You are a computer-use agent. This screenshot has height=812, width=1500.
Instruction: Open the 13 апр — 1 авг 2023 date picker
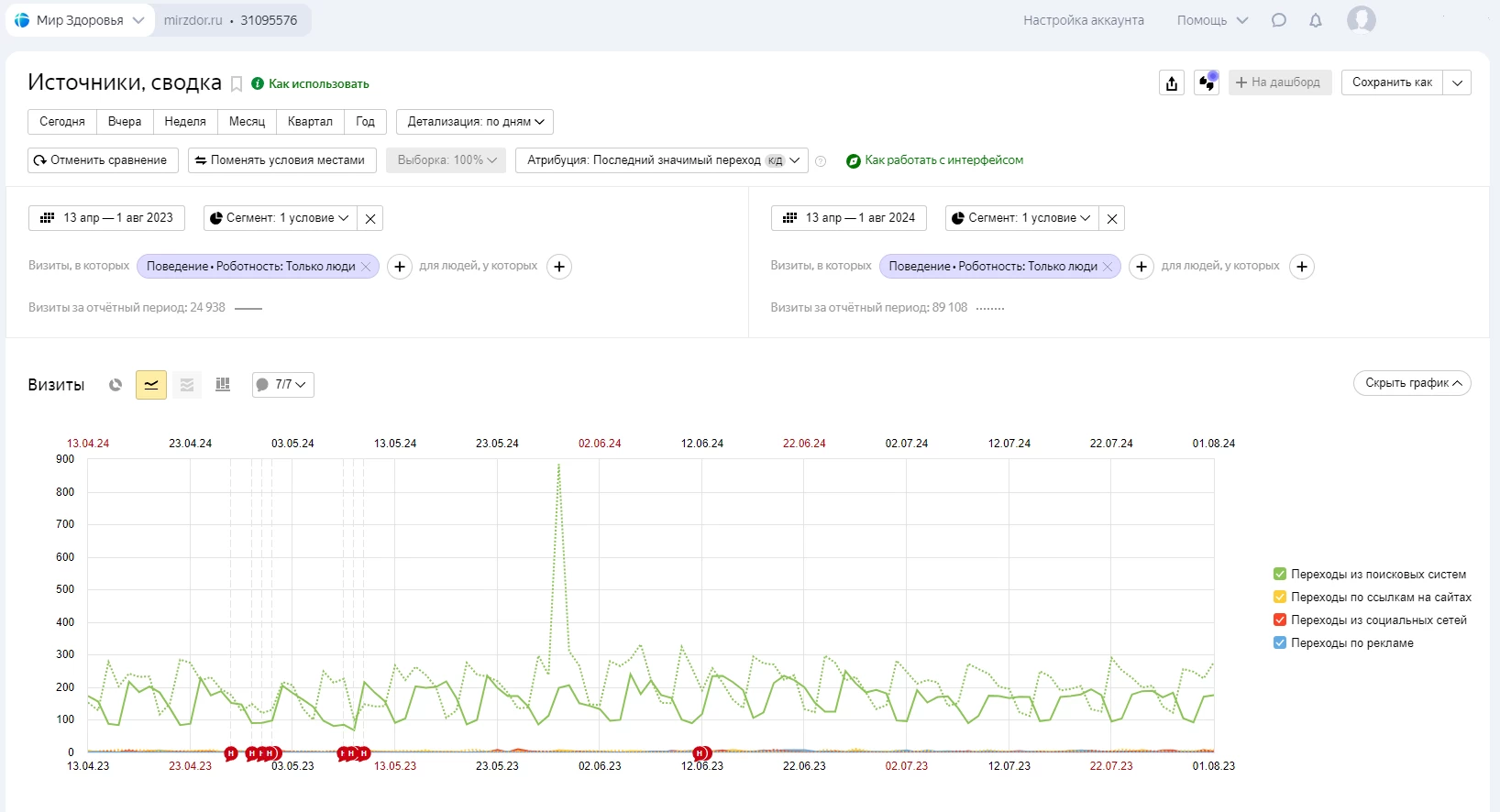click(107, 218)
